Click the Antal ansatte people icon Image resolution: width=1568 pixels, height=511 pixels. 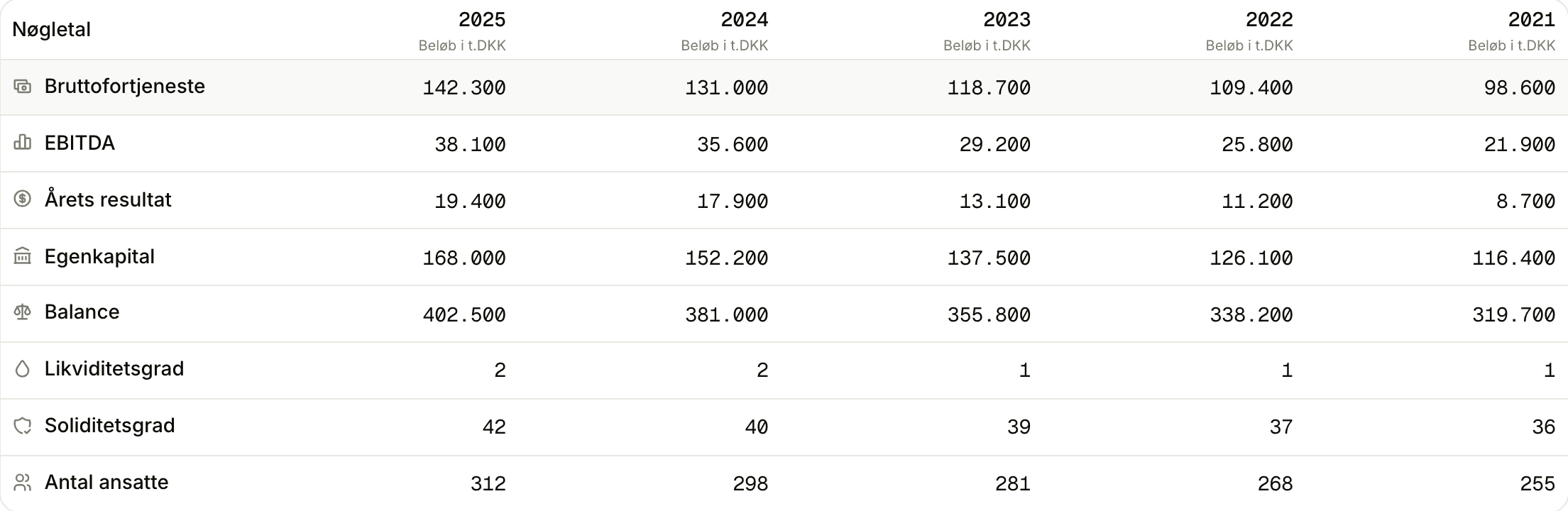pos(23,483)
